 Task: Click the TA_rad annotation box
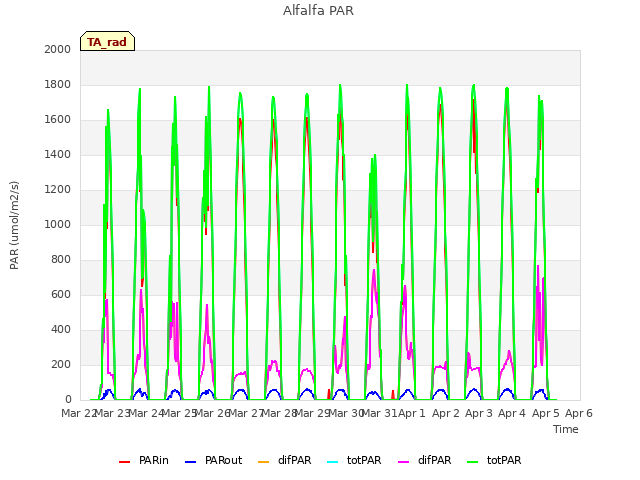pos(107,41)
